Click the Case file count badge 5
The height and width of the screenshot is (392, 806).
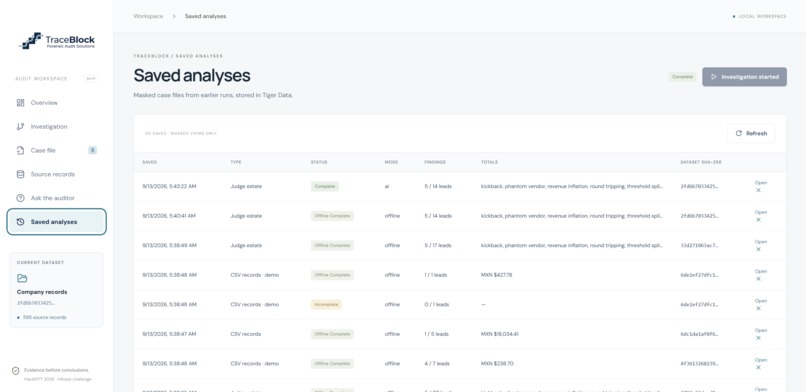click(92, 151)
